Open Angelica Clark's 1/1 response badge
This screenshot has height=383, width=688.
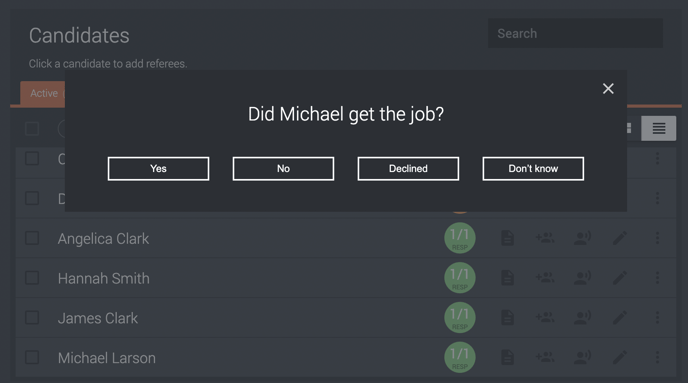pos(460,238)
